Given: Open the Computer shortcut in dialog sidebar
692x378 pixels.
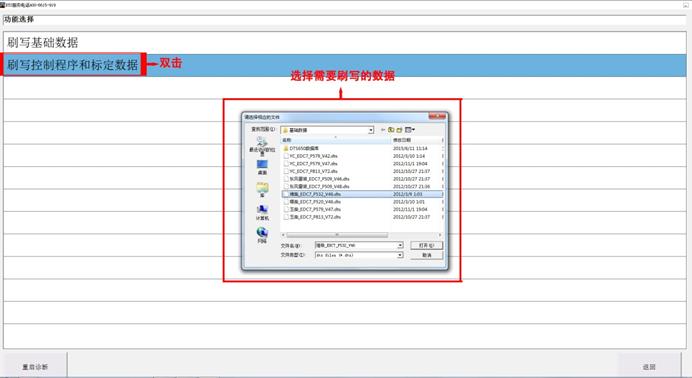Looking at the screenshot, I should [x=262, y=212].
